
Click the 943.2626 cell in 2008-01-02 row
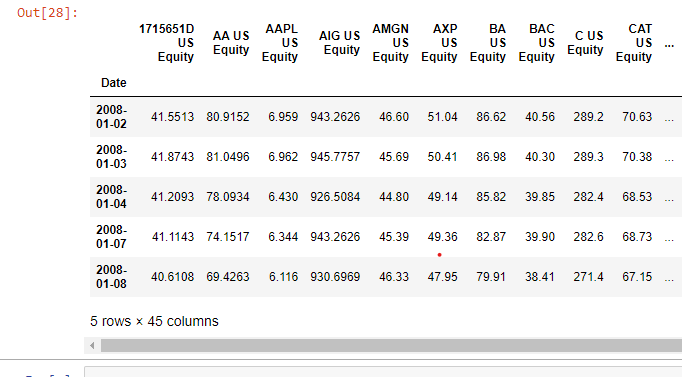point(335,117)
